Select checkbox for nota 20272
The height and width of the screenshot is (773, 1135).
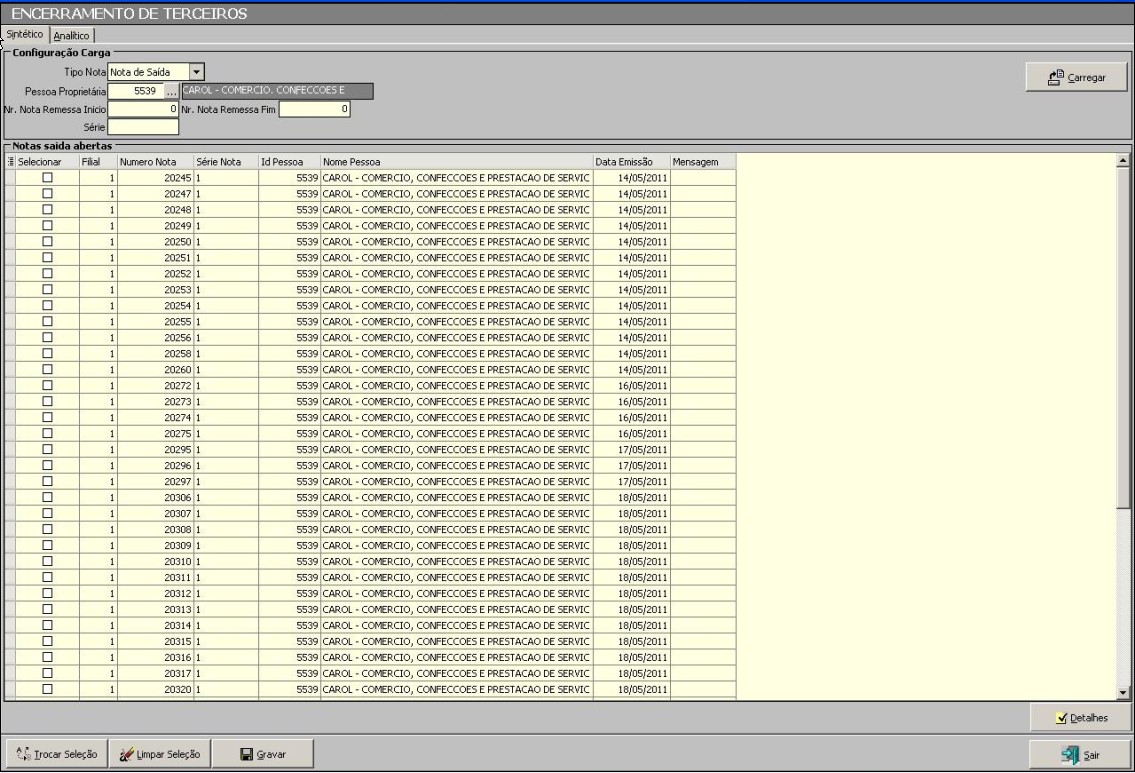click(46, 385)
